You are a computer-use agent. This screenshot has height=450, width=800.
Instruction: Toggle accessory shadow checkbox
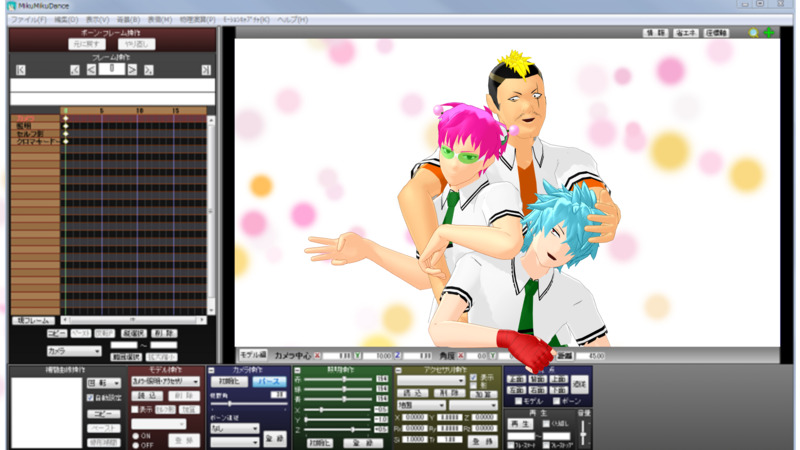click(x=473, y=386)
